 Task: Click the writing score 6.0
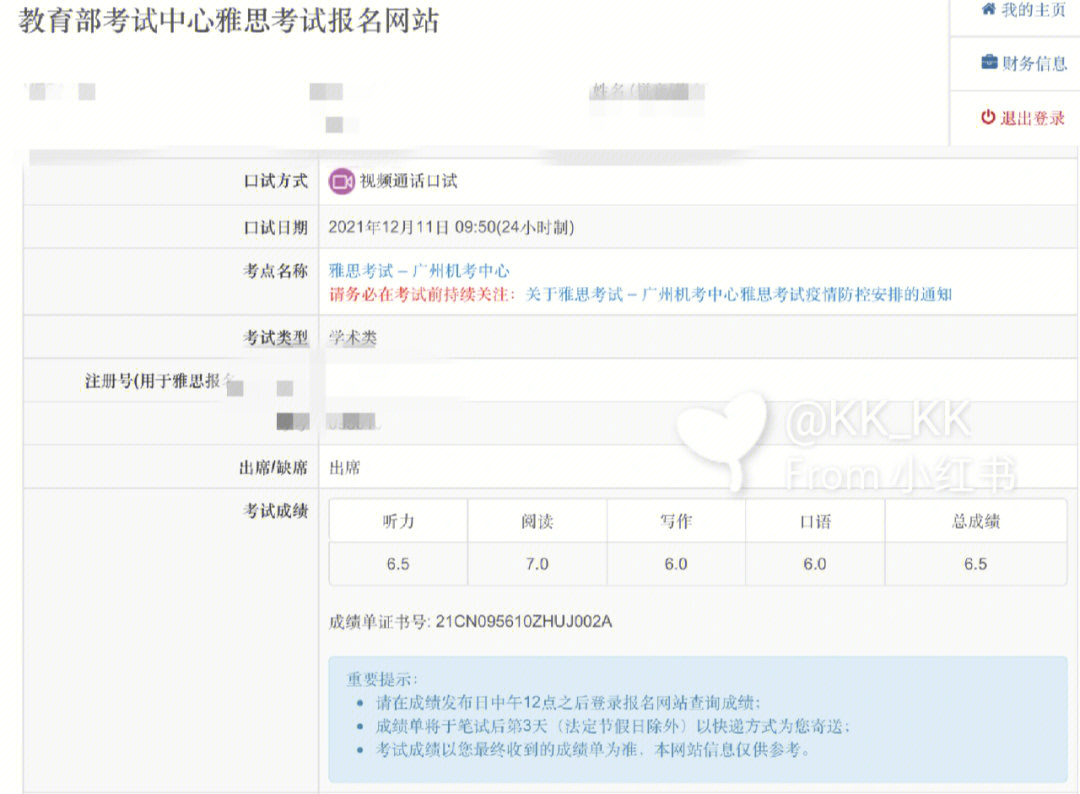[x=676, y=564]
